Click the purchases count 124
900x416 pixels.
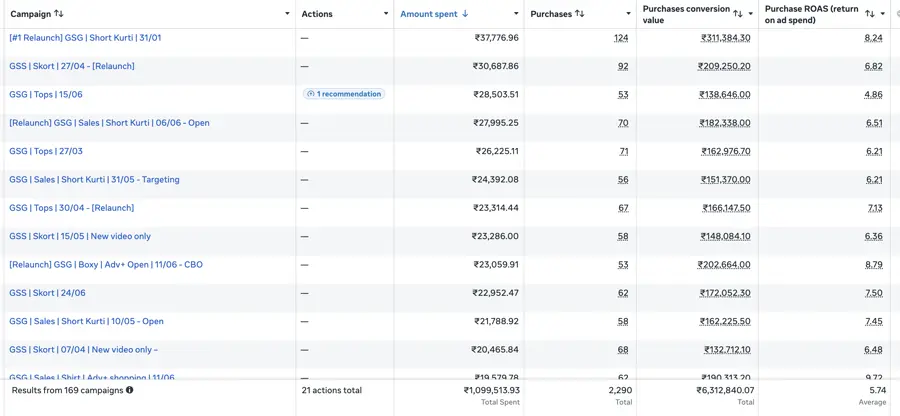click(620, 38)
